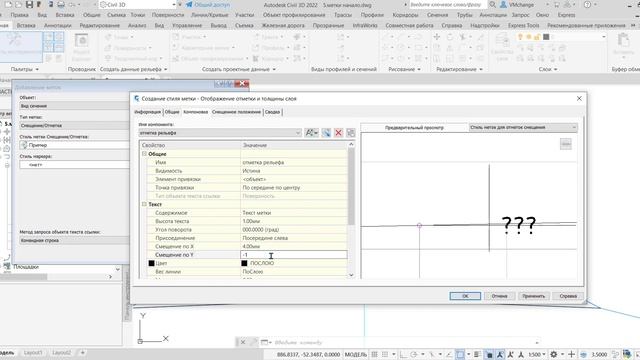Switch to the Layout1 tab

(33, 353)
